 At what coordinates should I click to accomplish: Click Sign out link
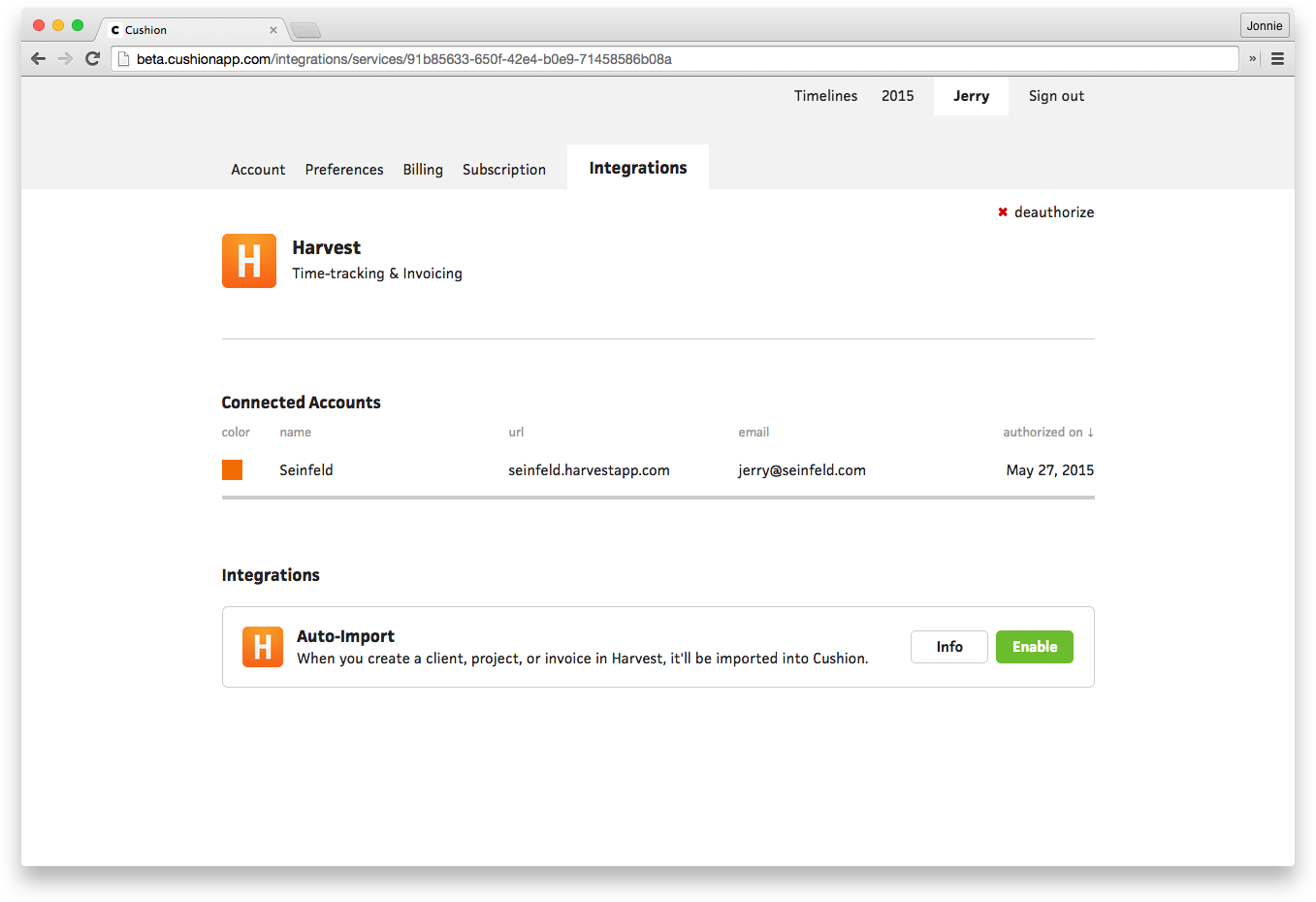pyautogui.click(x=1056, y=96)
